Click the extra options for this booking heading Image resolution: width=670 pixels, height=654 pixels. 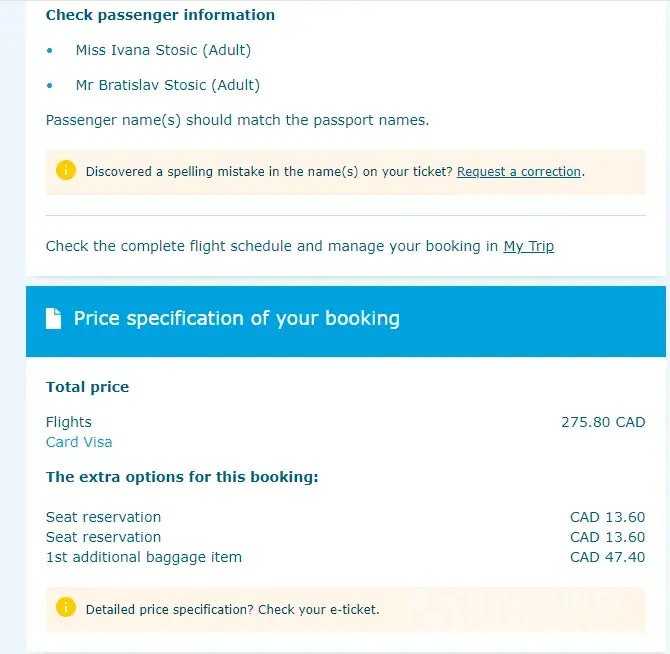(x=182, y=477)
